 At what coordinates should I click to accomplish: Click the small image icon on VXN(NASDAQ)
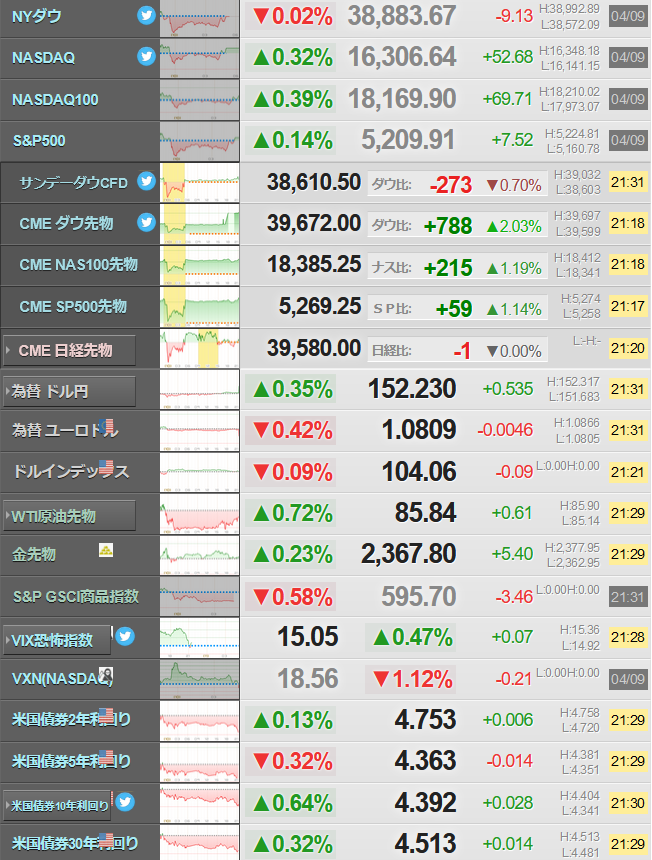point(106,675)
